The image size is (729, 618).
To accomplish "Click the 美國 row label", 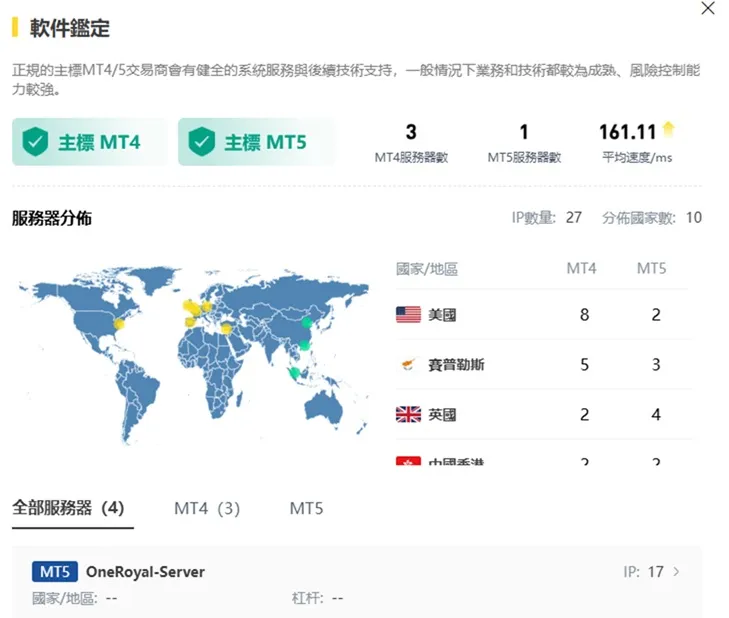I will click(x=442, y=315).
